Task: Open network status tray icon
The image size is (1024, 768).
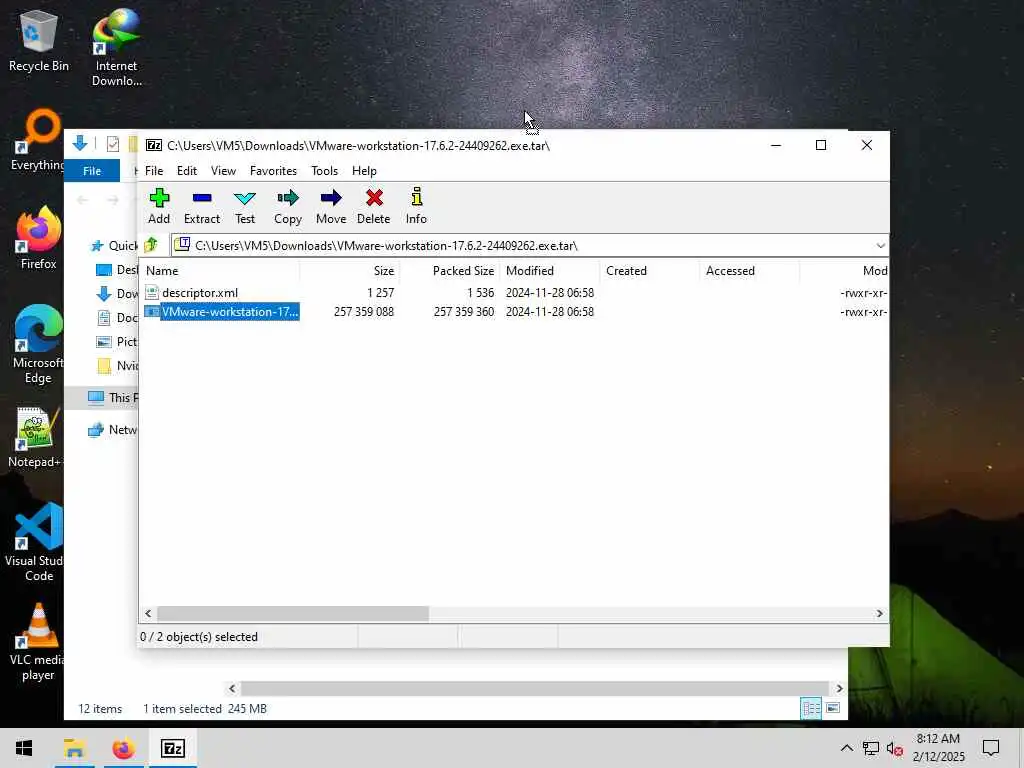Action: pyautogui.click(x=871, y=748)
